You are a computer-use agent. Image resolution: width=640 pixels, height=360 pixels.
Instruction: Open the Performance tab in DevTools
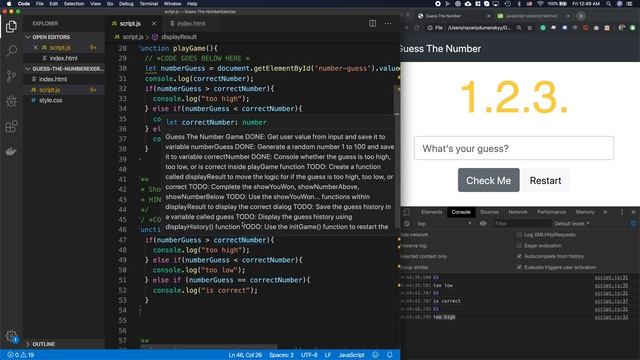pyautogui.click(x=551, y=212)
